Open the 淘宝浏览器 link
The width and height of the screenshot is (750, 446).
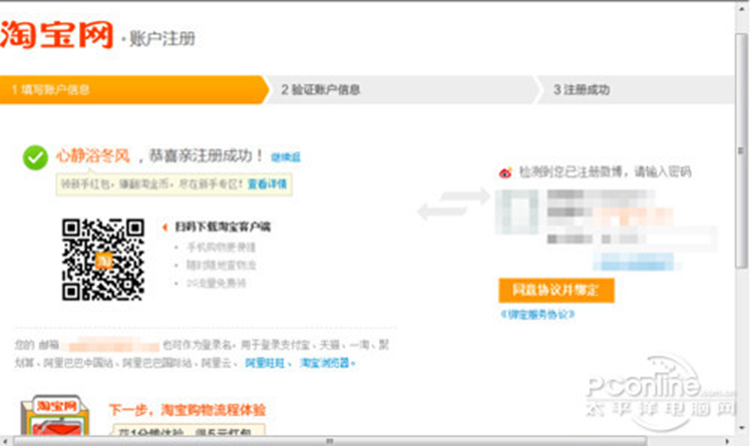[325, 363]
